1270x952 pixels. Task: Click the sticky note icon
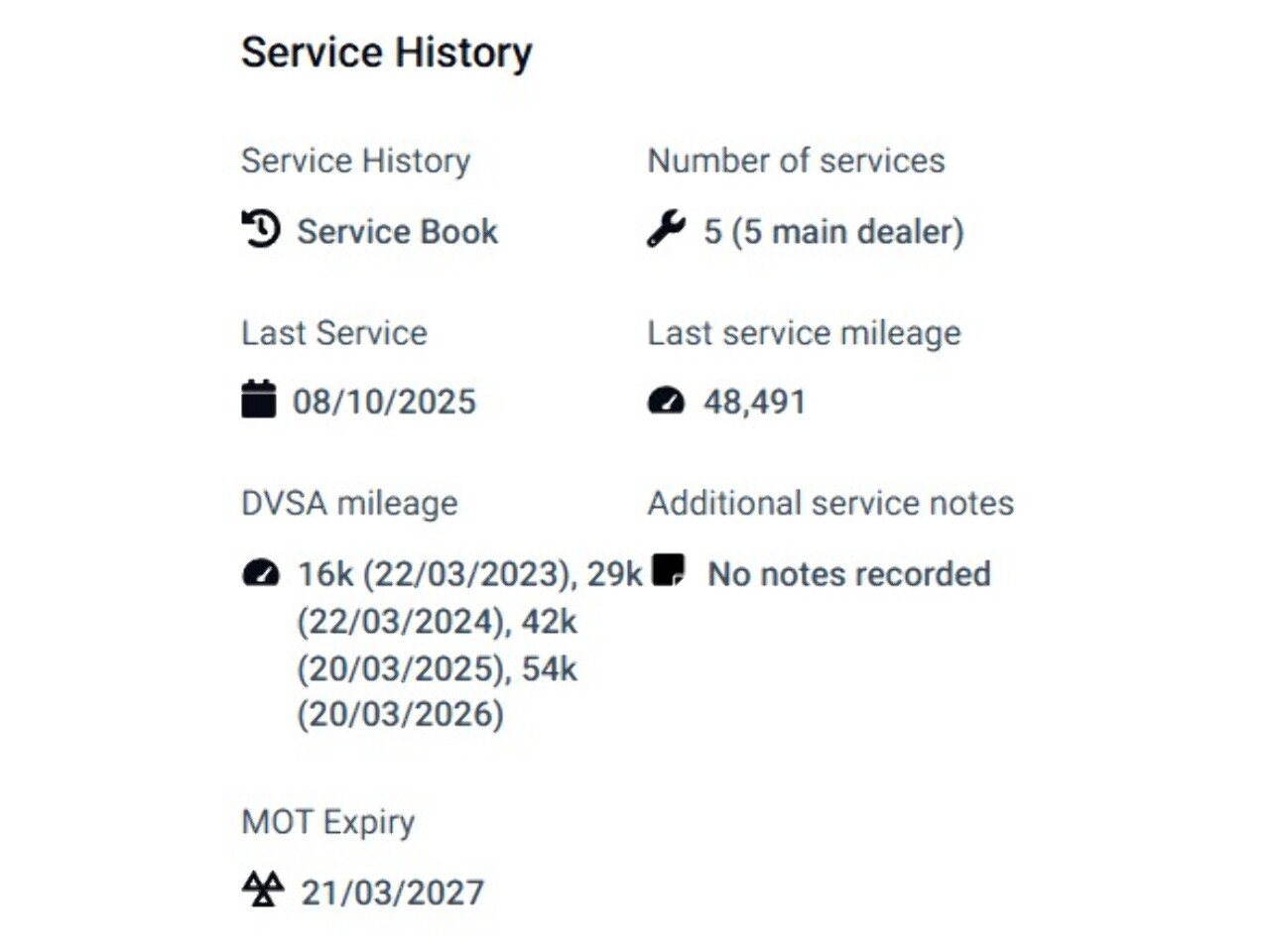(x=669, y=570)
